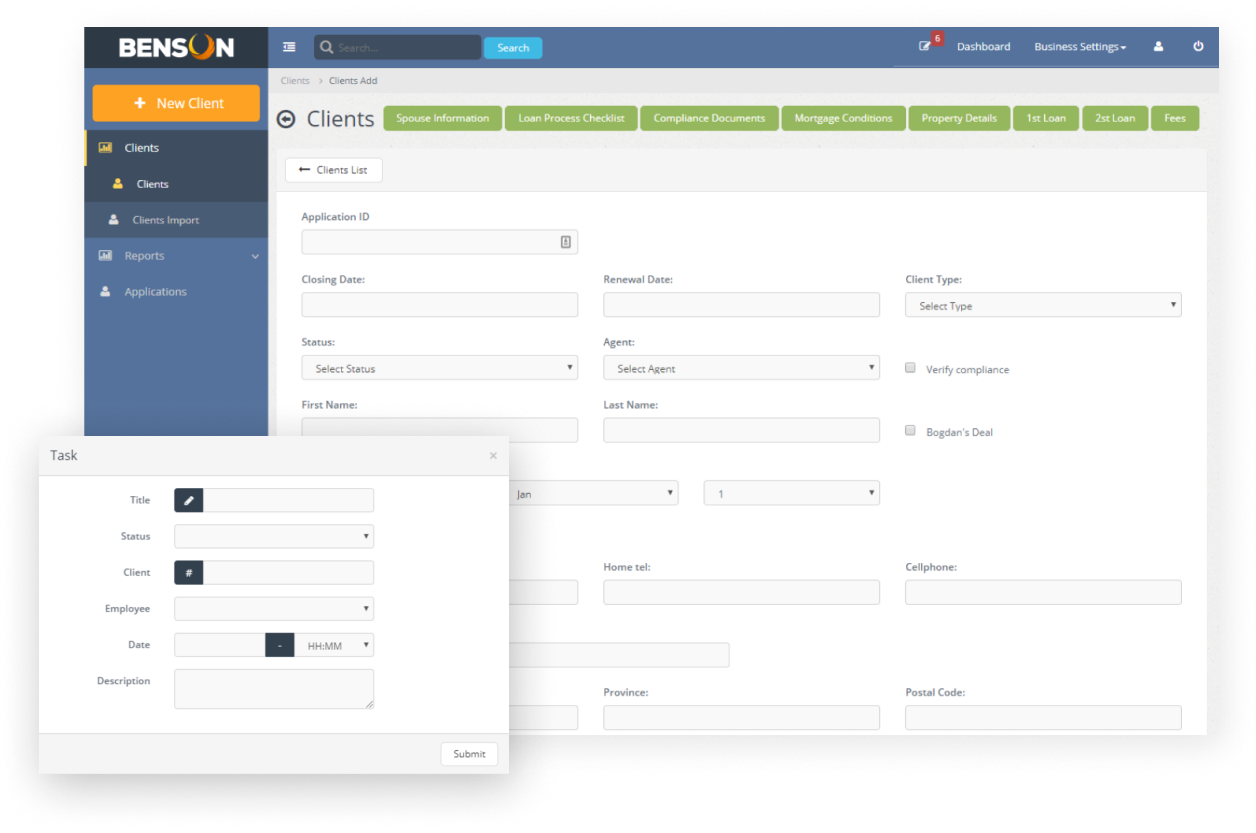Open the Fees tab
This screenshot has height=833, width=1256.
tap(1175, 118)
